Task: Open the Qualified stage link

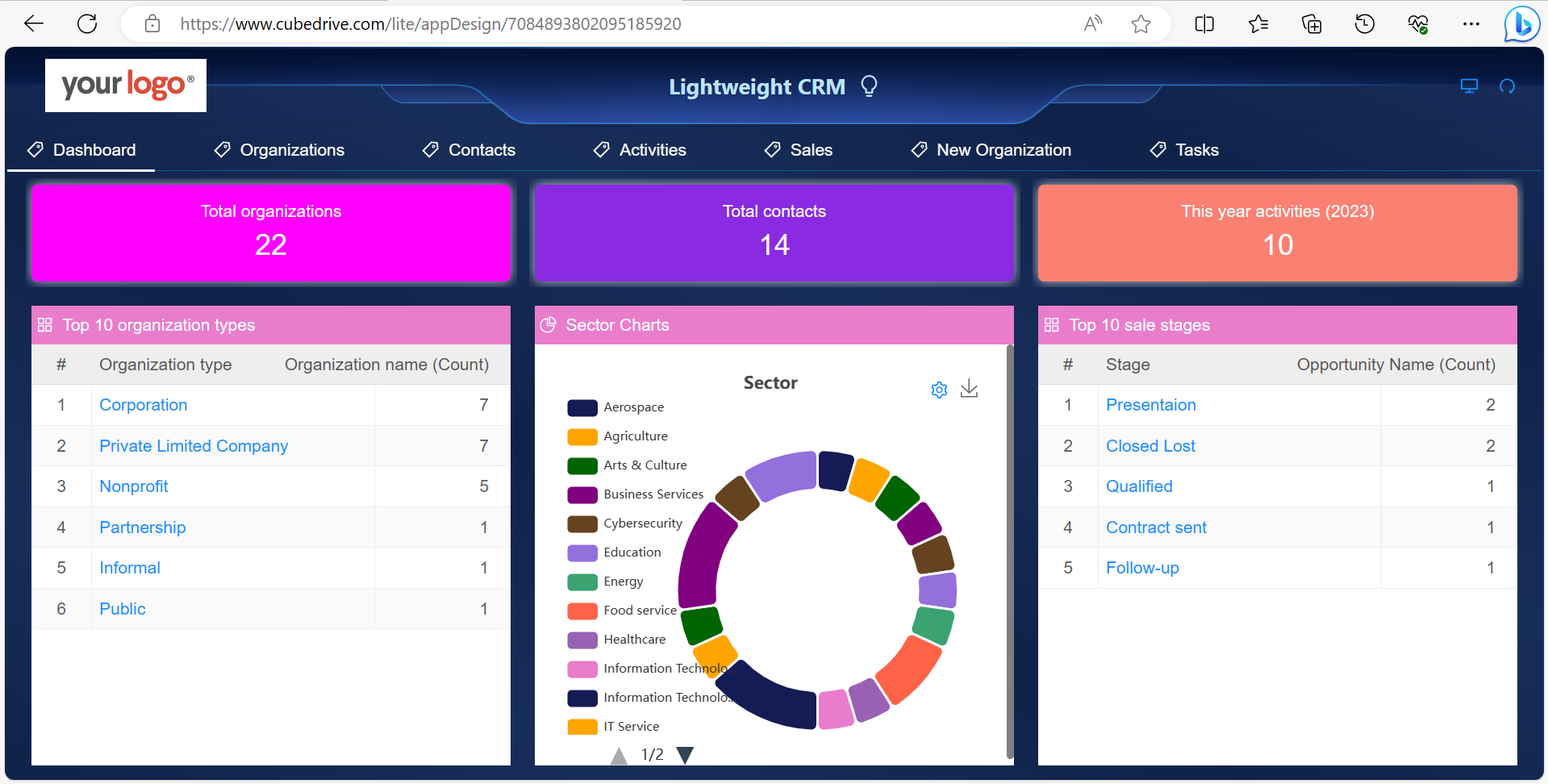Action: tap(1139, 486)
